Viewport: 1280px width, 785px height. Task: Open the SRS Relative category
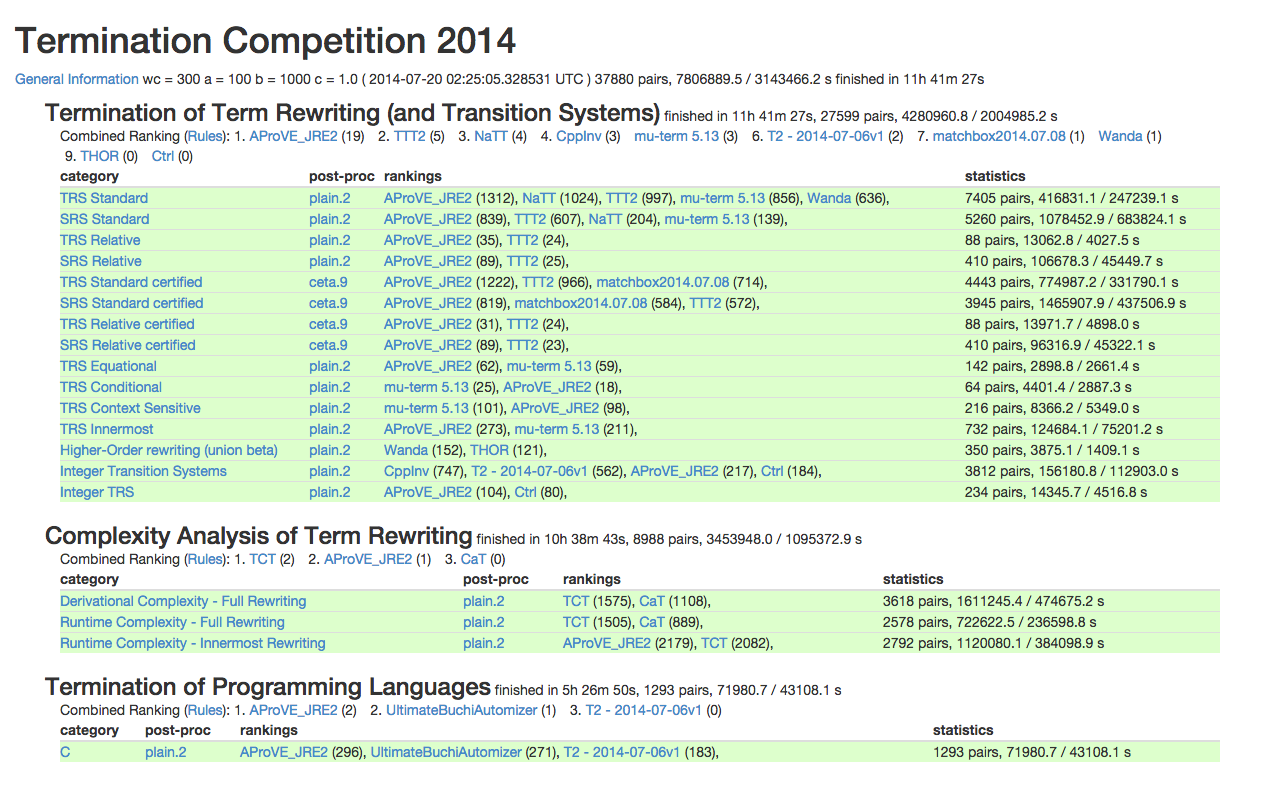click(x=101, y=261)
